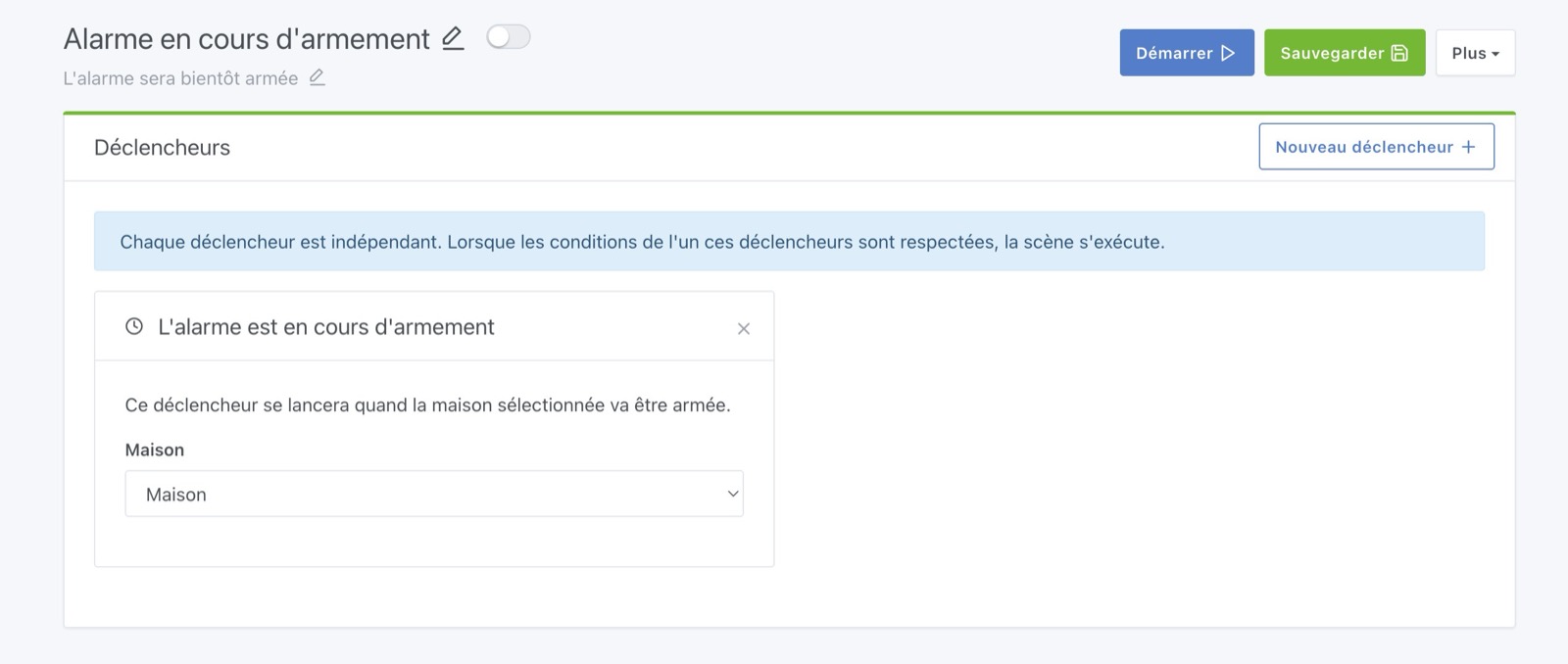Click the save icon inside the Sauvegarder button

(x=1399, y=53)
